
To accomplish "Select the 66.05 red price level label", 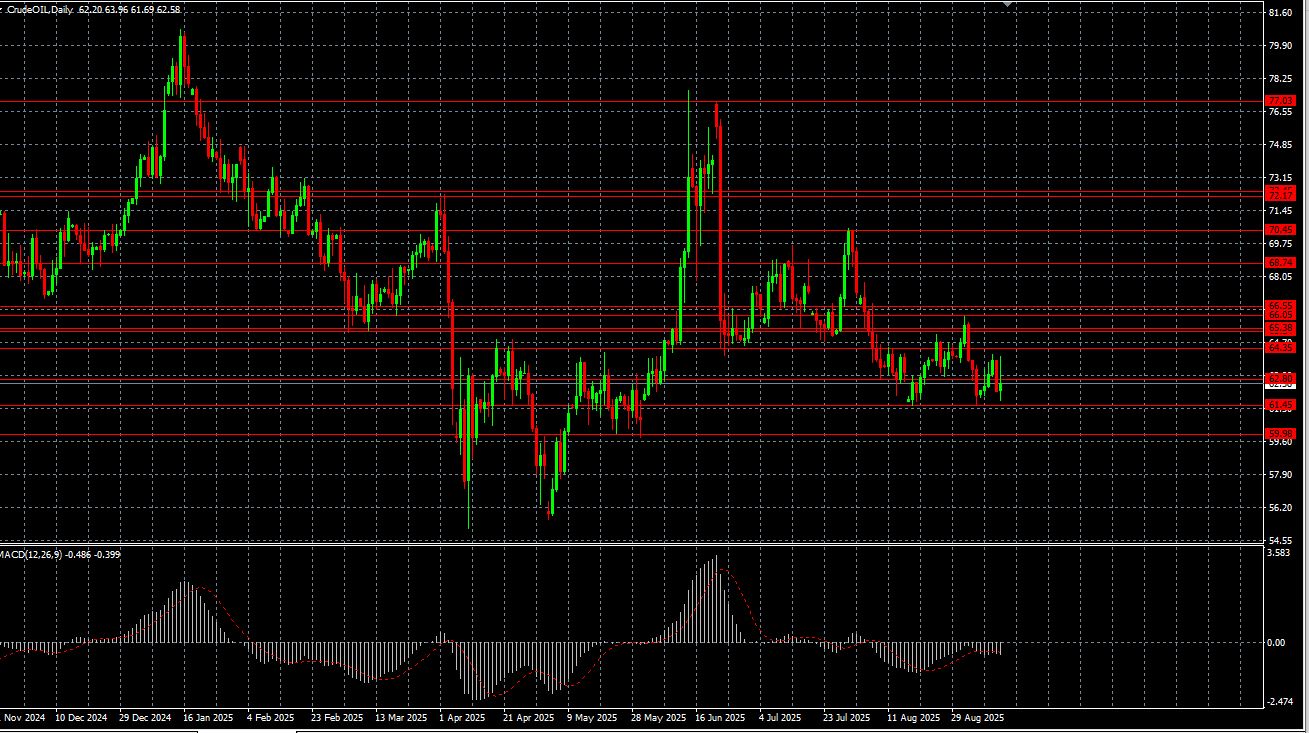I will pyautogui.click(x=1281, y=315).
